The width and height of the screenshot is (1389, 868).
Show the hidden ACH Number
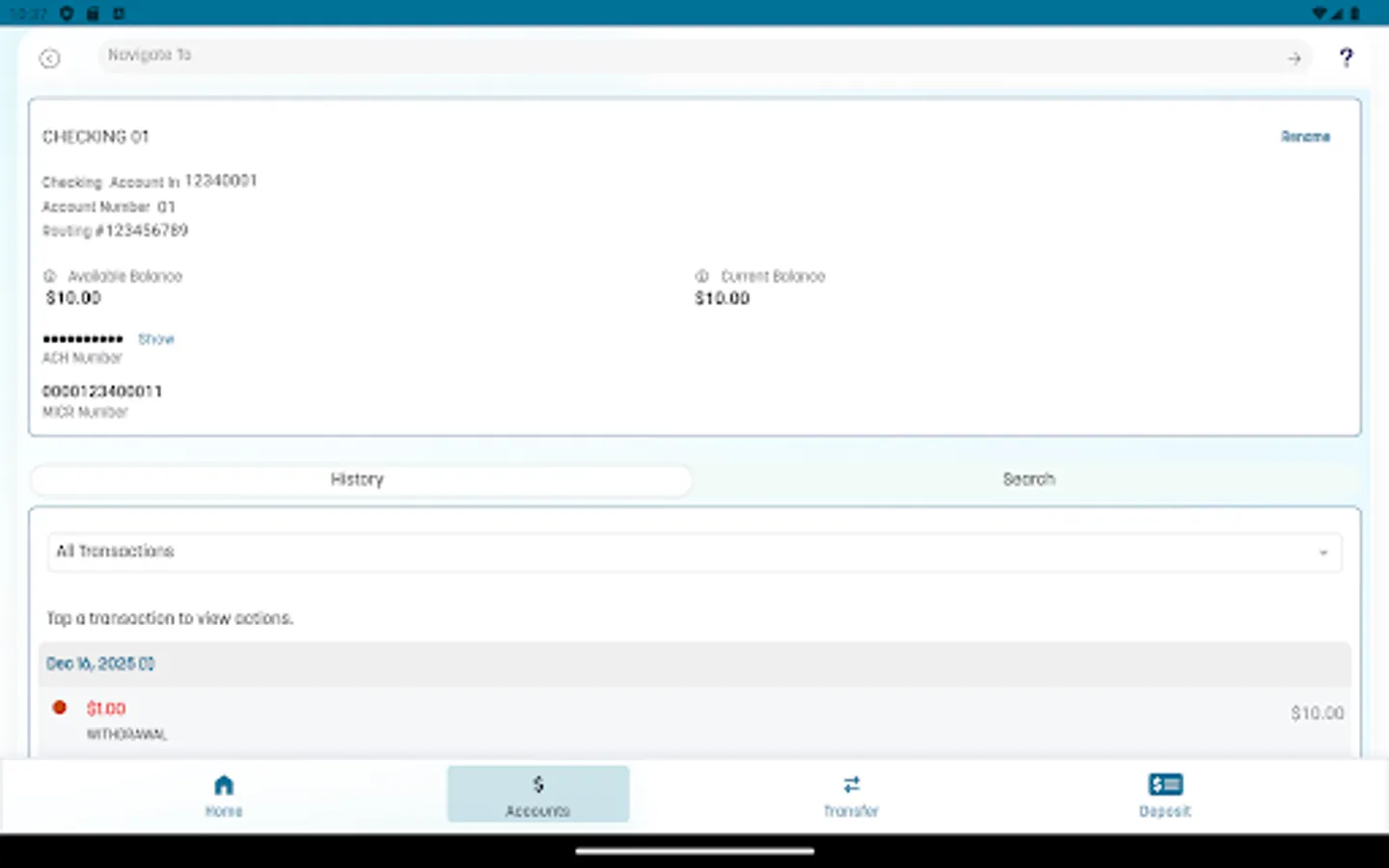[156, 339]
